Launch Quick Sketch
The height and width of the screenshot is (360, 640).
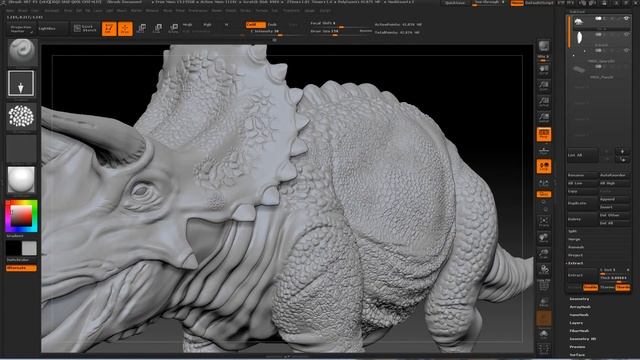click(x=85, y=28)
